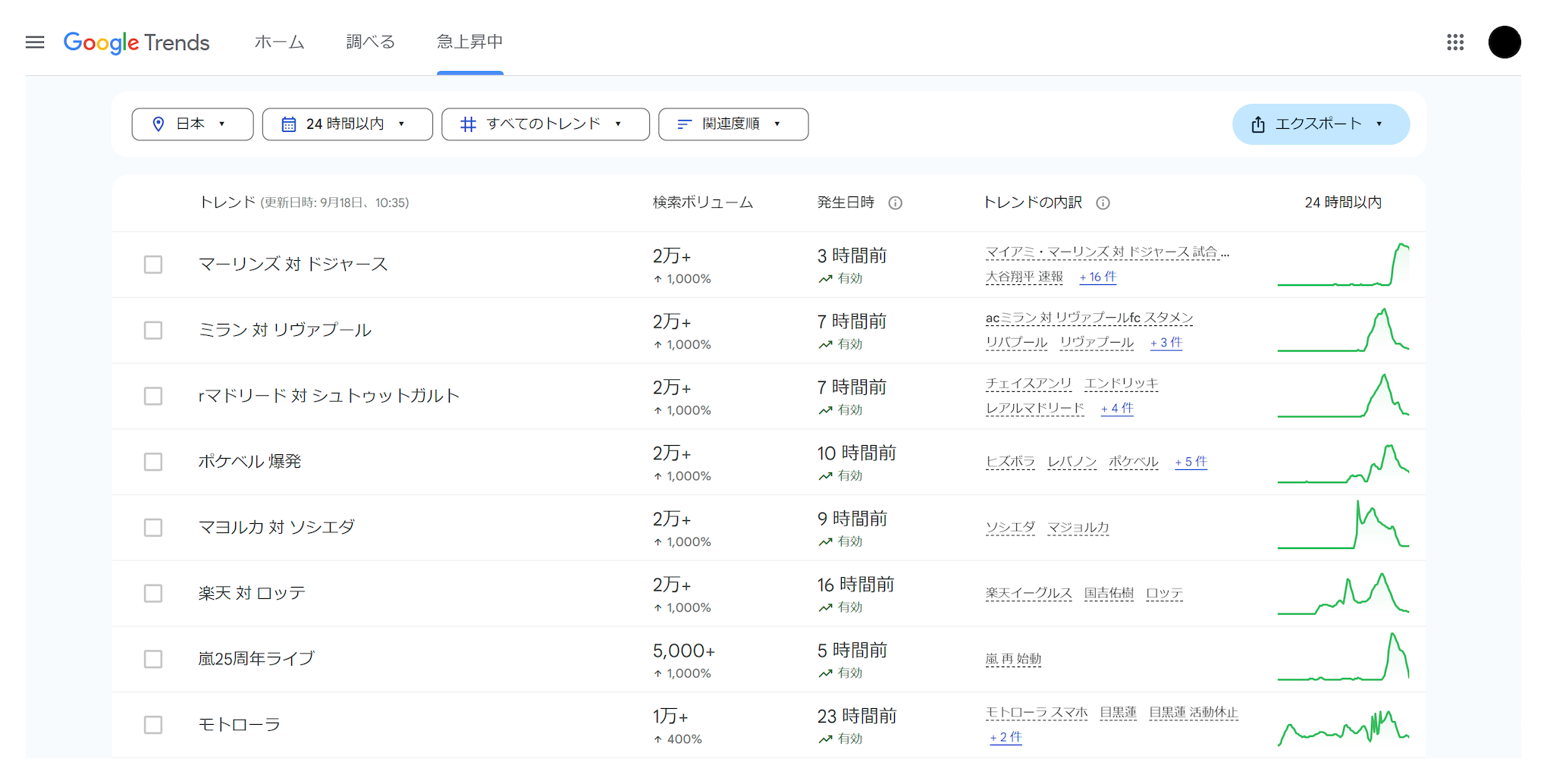Open query リバプール

pyautogui.click(x=1016, y=343)
